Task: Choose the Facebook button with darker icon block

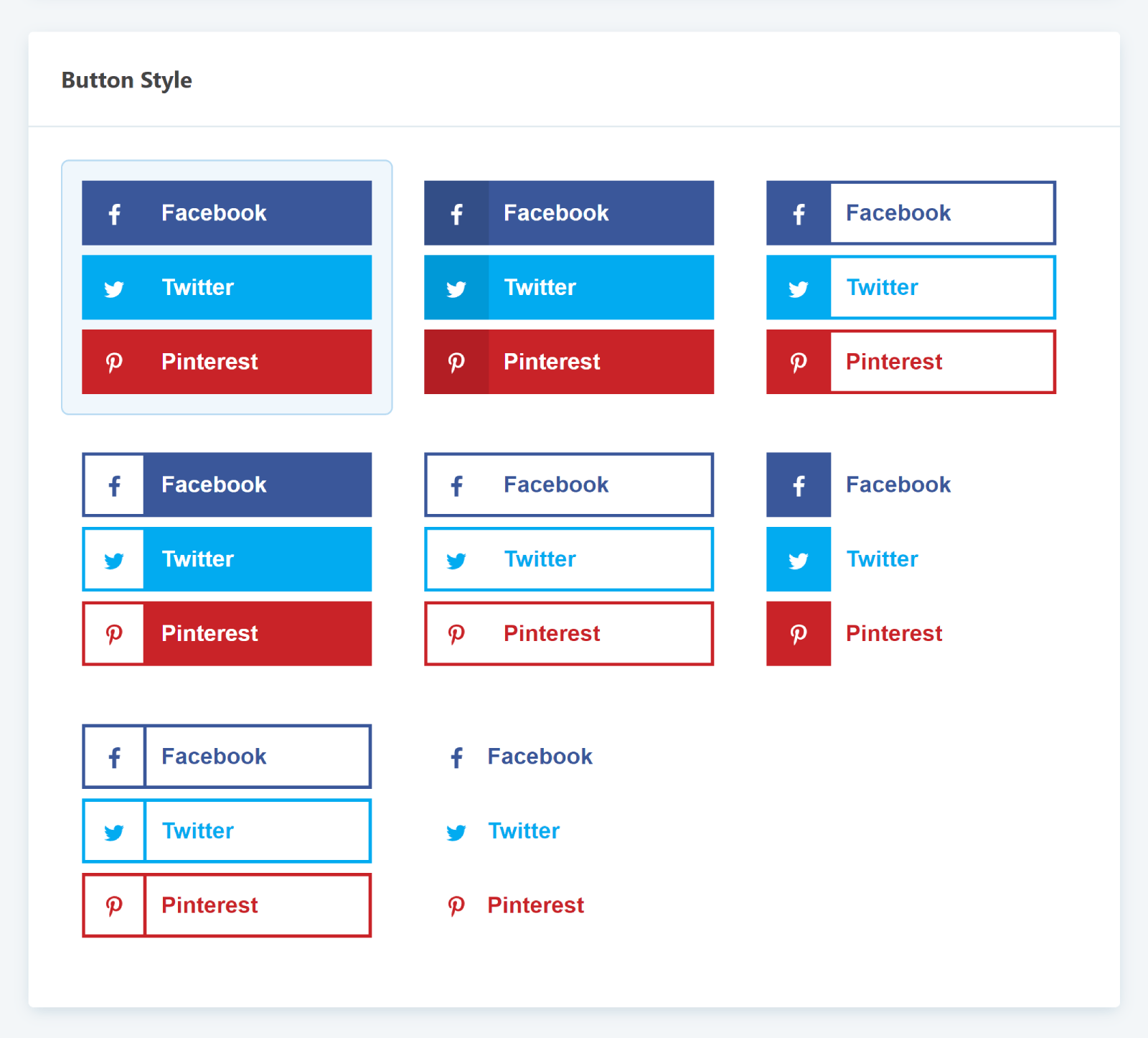Action: click(x=569, y=213)
